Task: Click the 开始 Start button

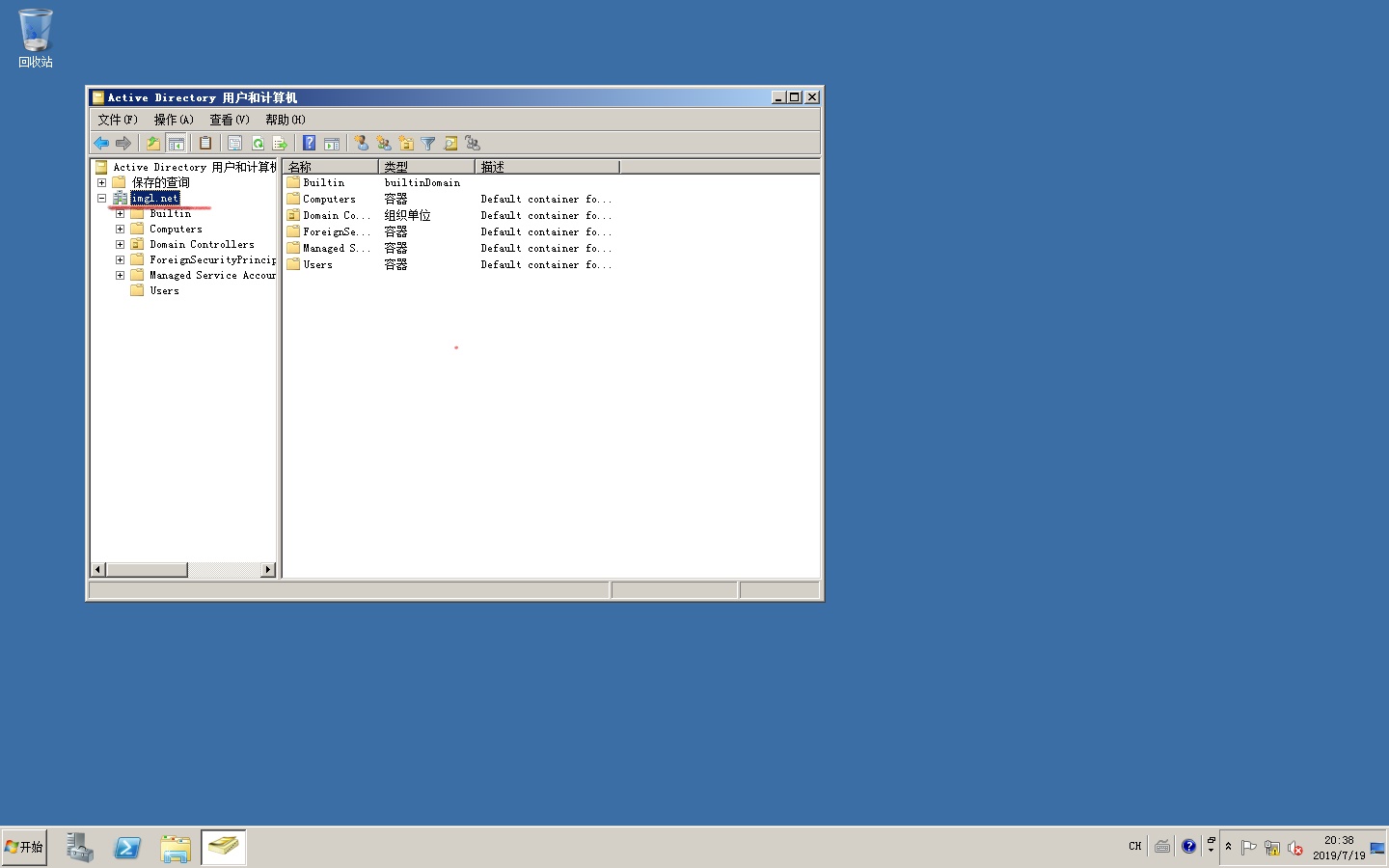Action: pyautogui.click(x=24, y=847)
